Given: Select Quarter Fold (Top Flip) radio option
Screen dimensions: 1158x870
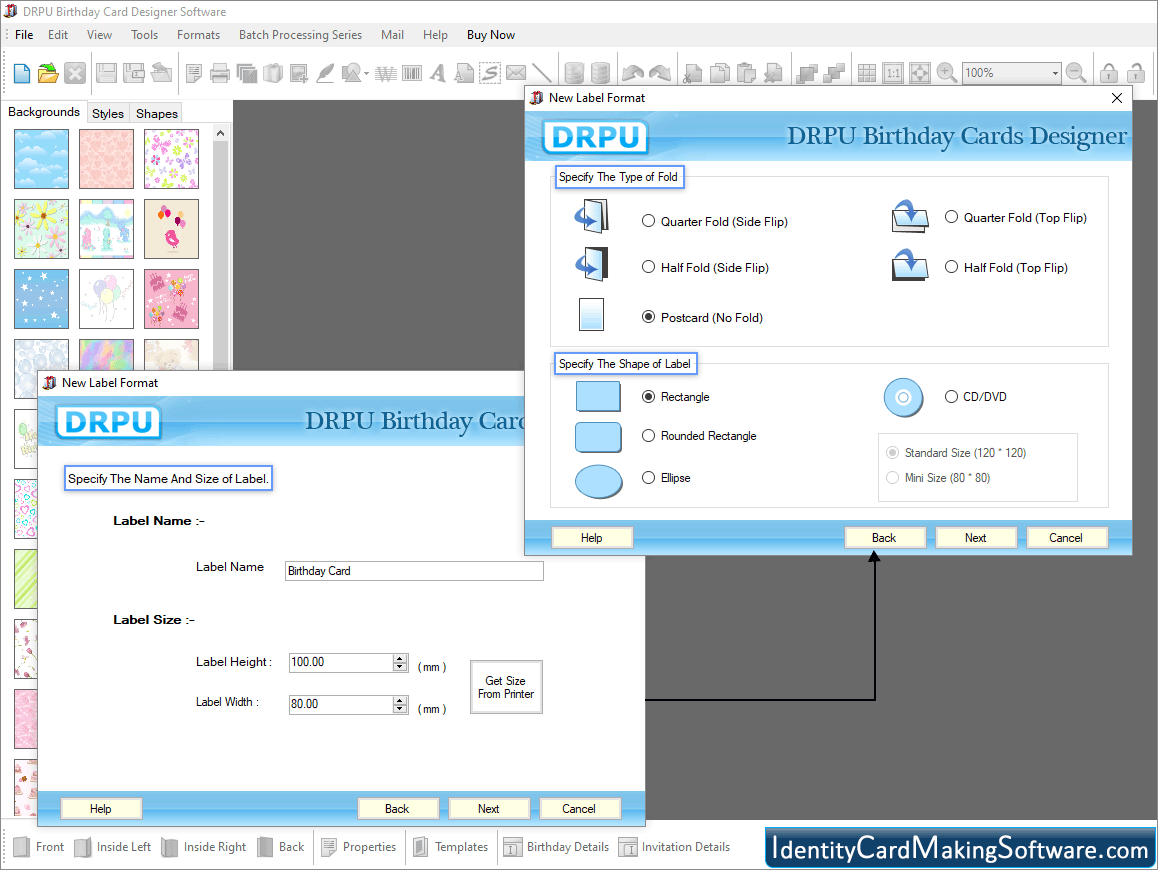Looking at the screenshot, I should point(951,217).
